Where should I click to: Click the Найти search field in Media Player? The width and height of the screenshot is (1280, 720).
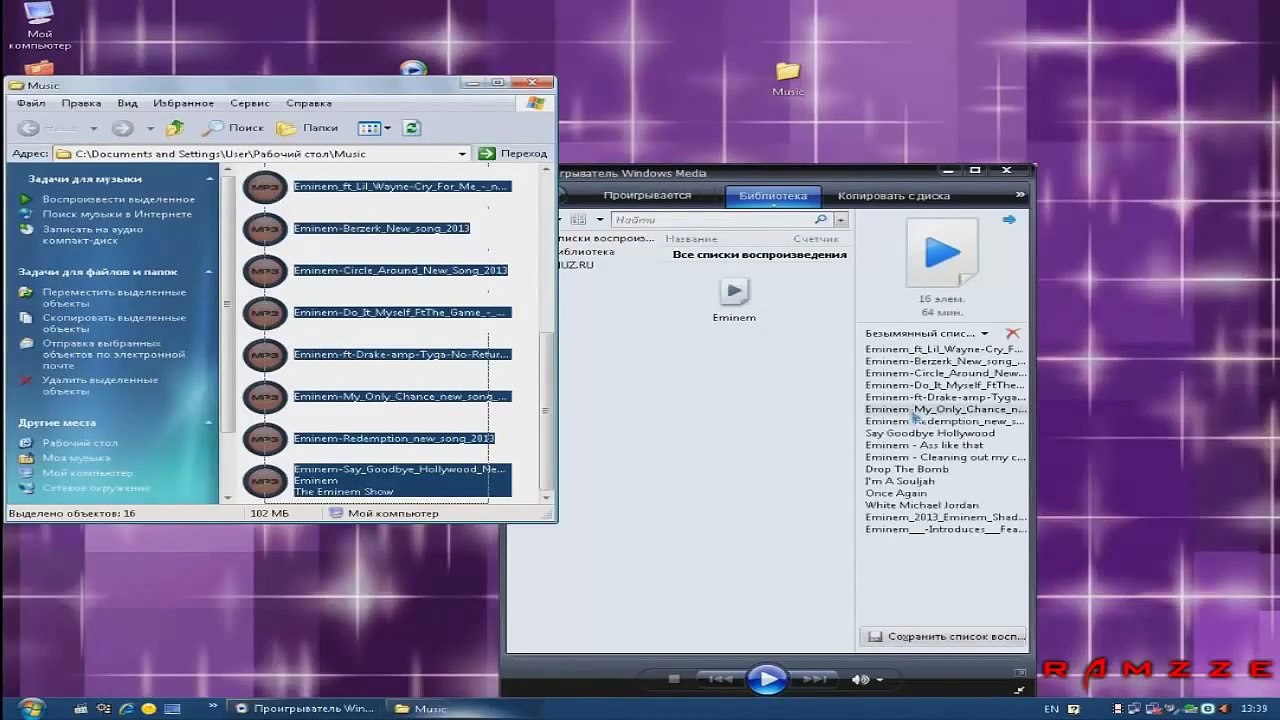point(712,220)
